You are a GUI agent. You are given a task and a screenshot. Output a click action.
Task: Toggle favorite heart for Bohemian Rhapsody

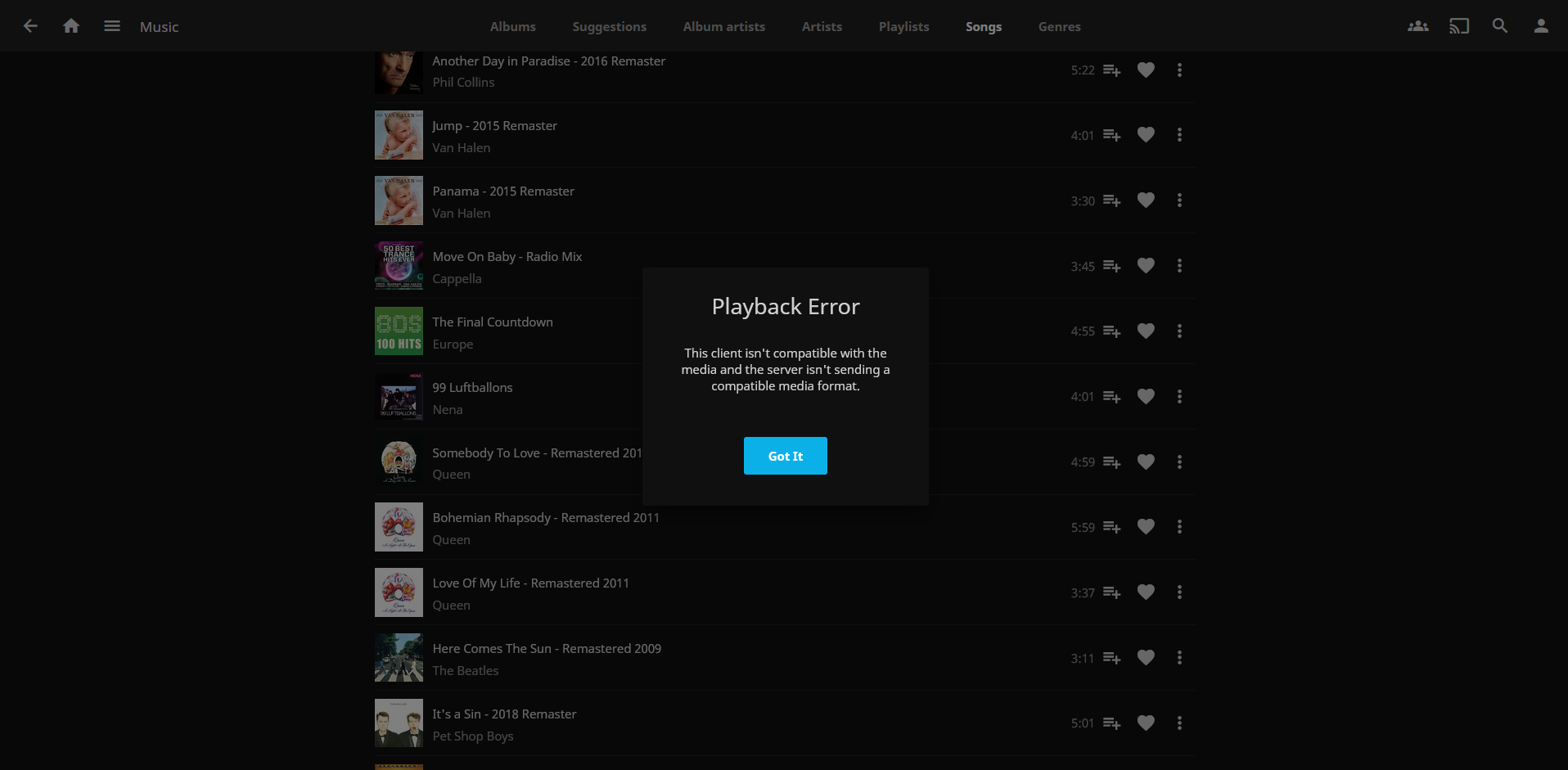tap(1146, 527)
